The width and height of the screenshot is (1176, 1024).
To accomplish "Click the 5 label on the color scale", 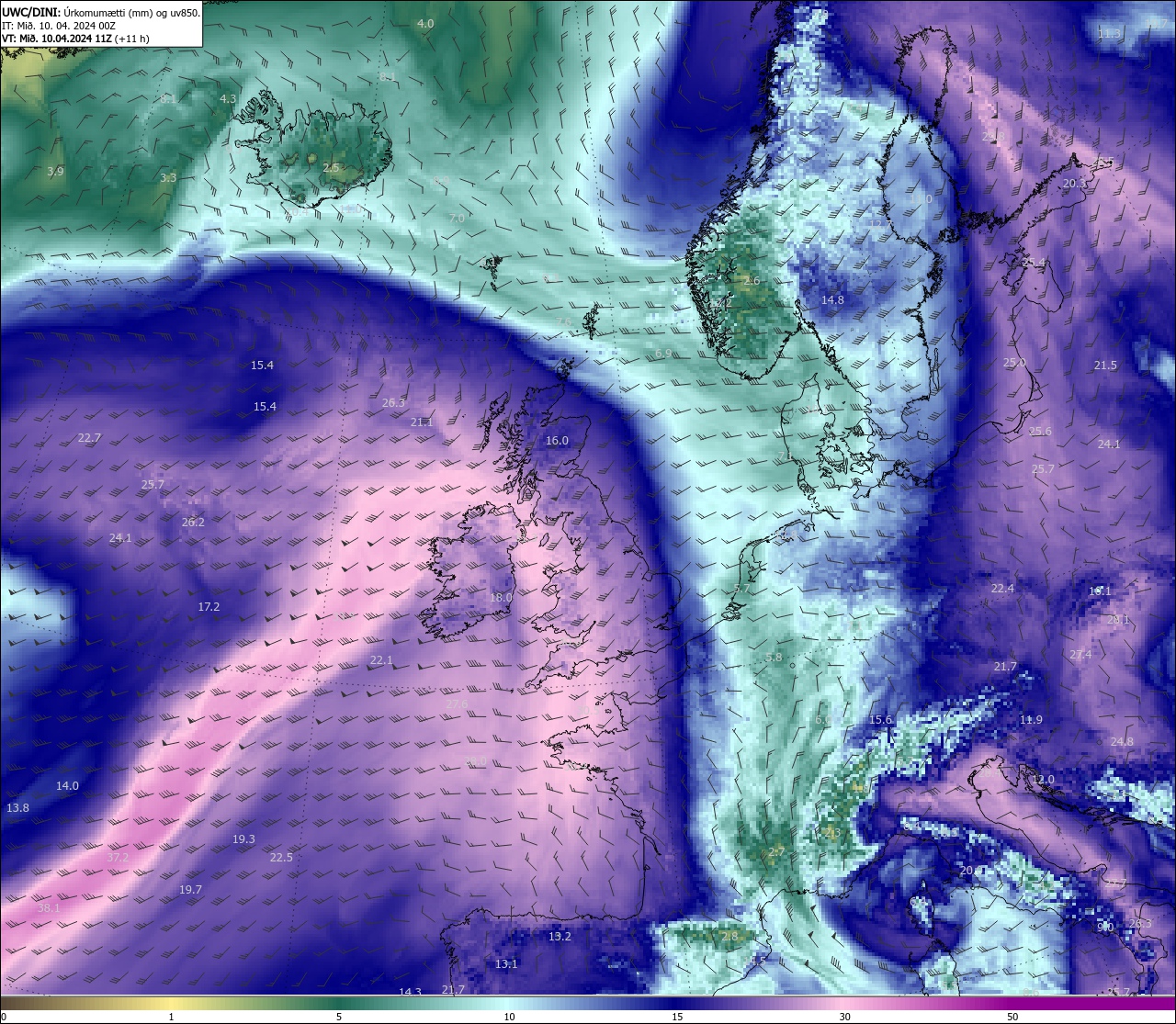I will (339, 1017).
